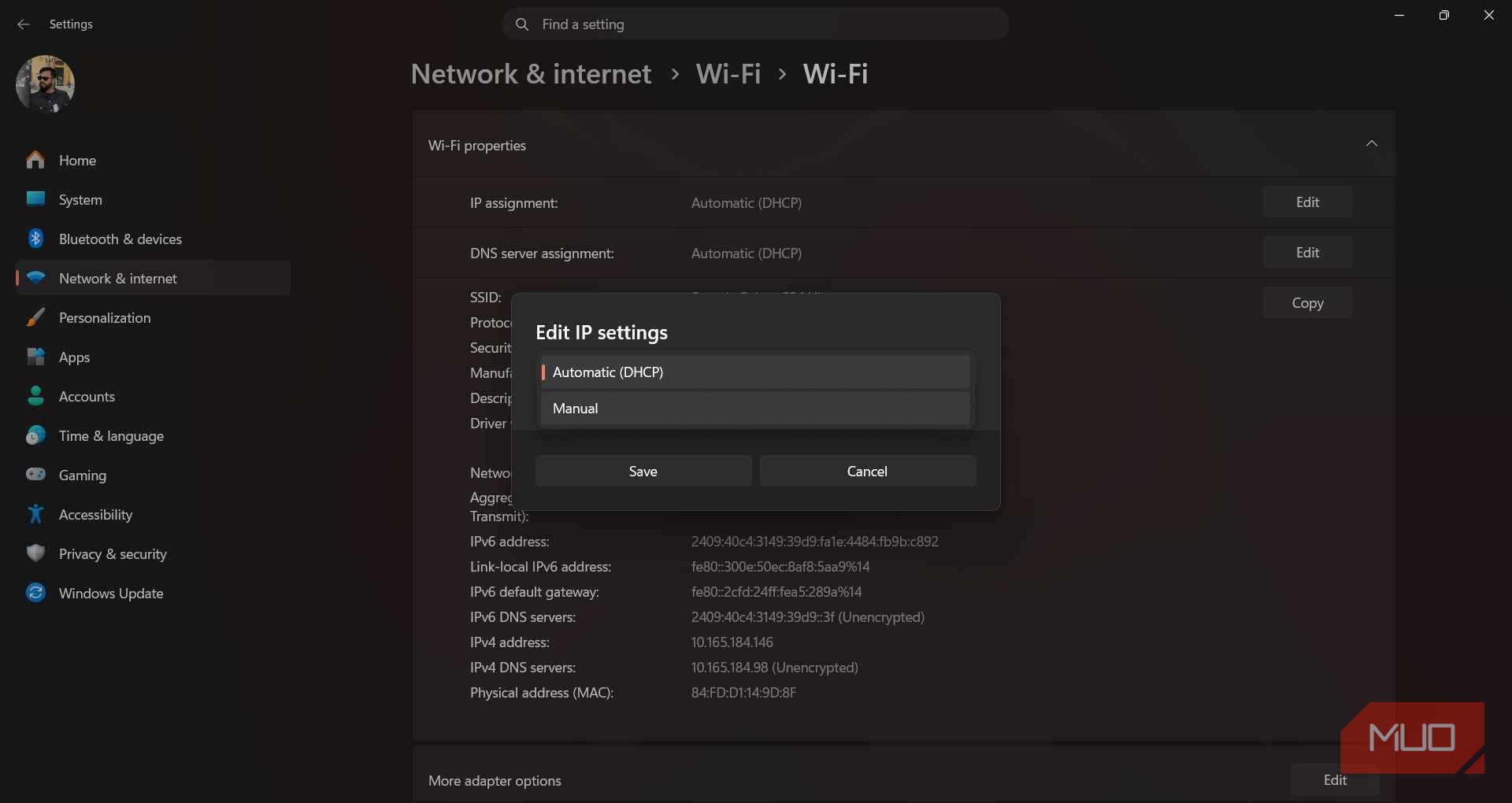Image resolution: width=1512 pixels, height=803 pixels.
Task: Cancel the Edit IP settings dialog
Action: coord(868,471)
